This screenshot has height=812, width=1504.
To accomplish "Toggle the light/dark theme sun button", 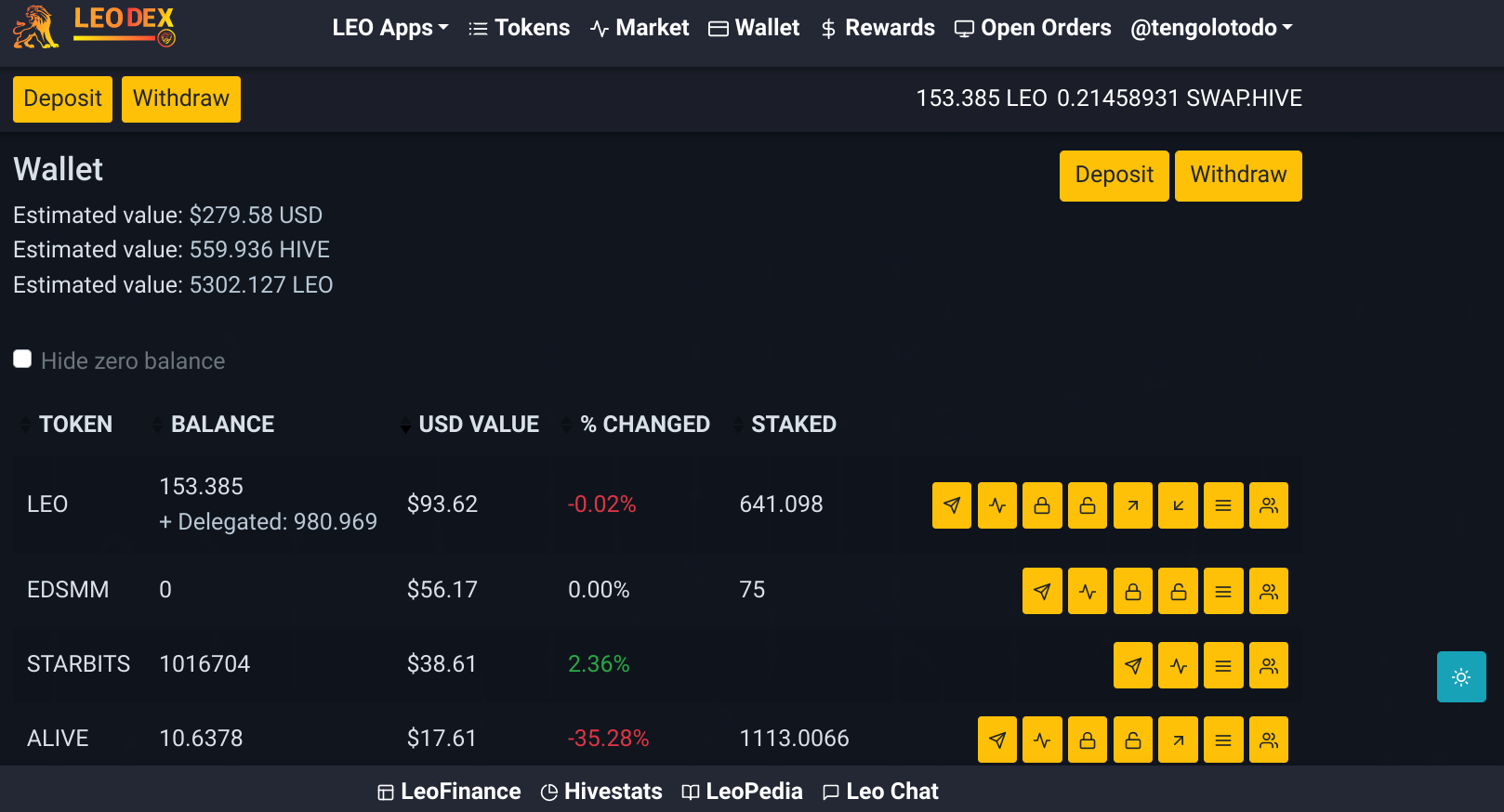I will pos(1461,676).
